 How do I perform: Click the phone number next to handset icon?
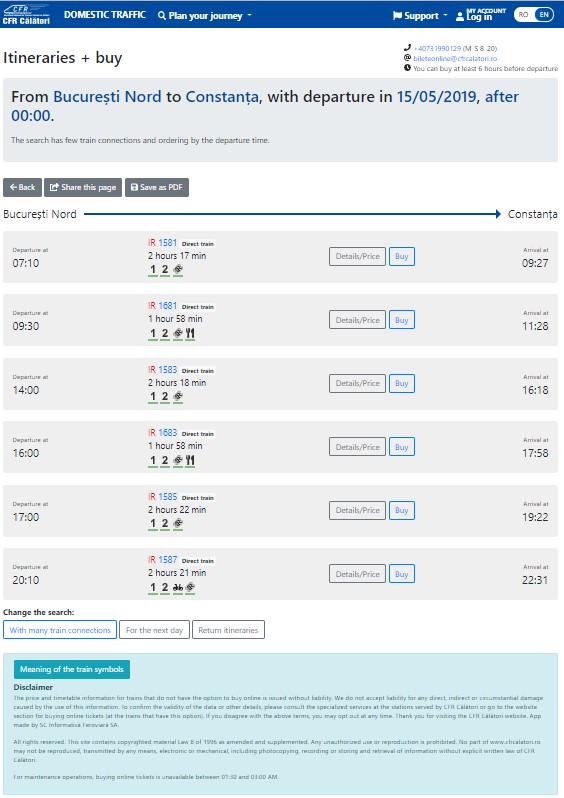437,48
